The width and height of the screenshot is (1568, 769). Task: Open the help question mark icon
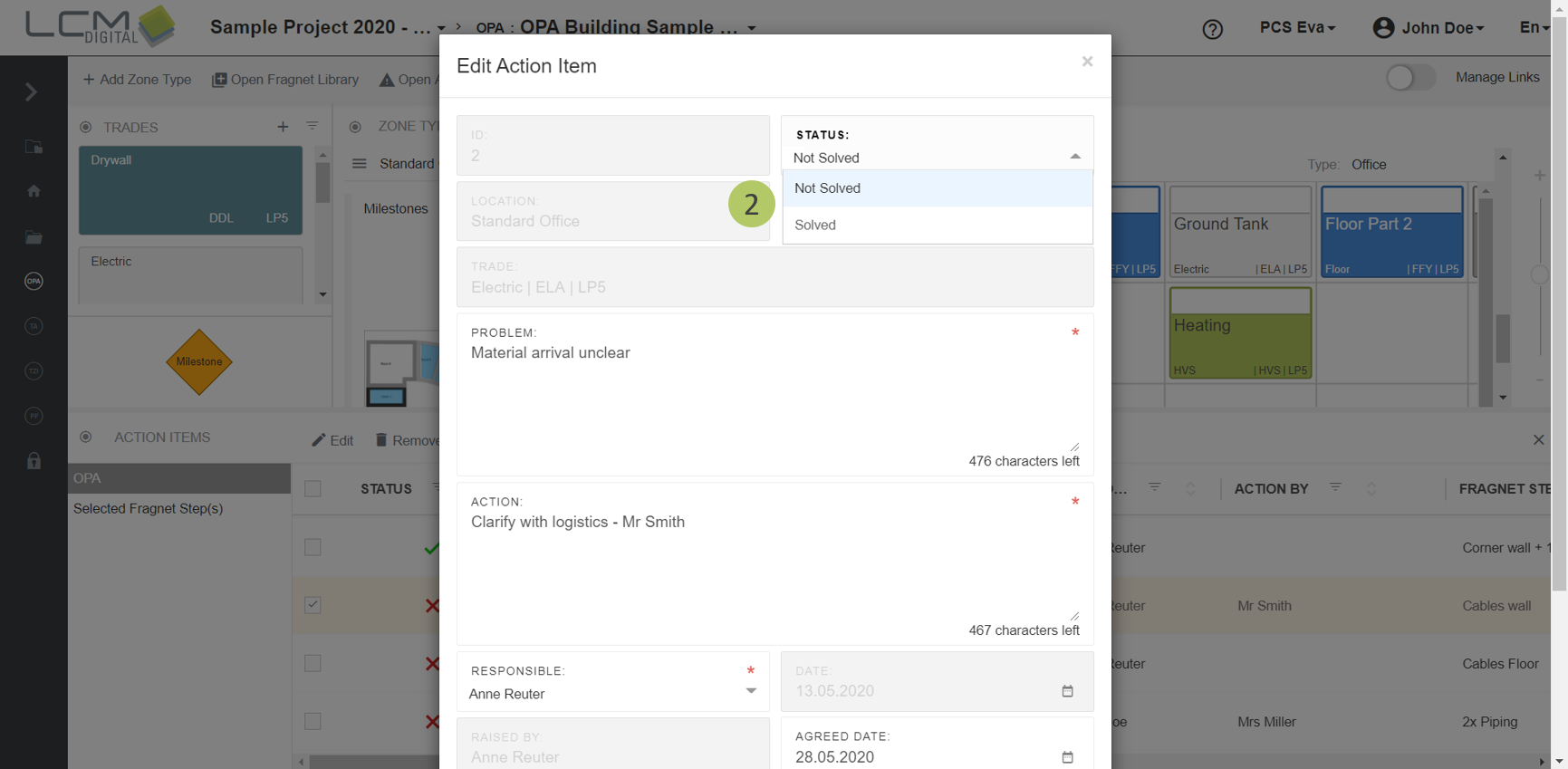(1212, 29)
